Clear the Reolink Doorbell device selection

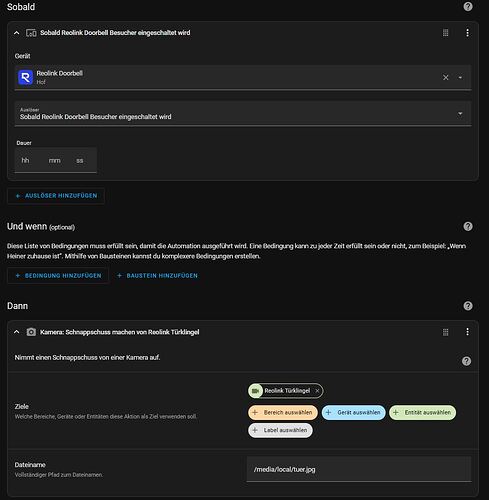[445, 77]
